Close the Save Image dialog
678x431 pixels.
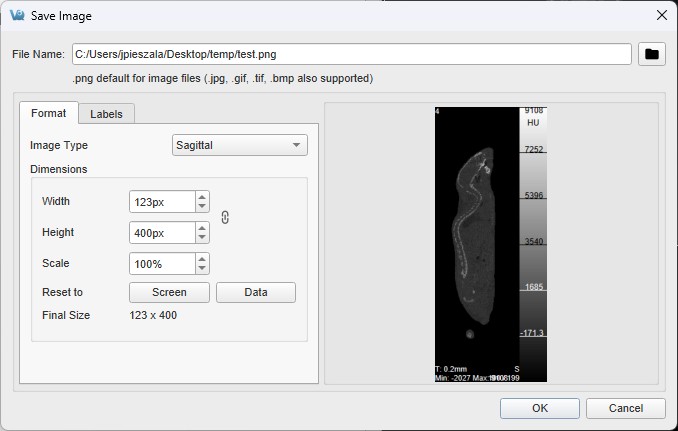click(x=660, y=15)
